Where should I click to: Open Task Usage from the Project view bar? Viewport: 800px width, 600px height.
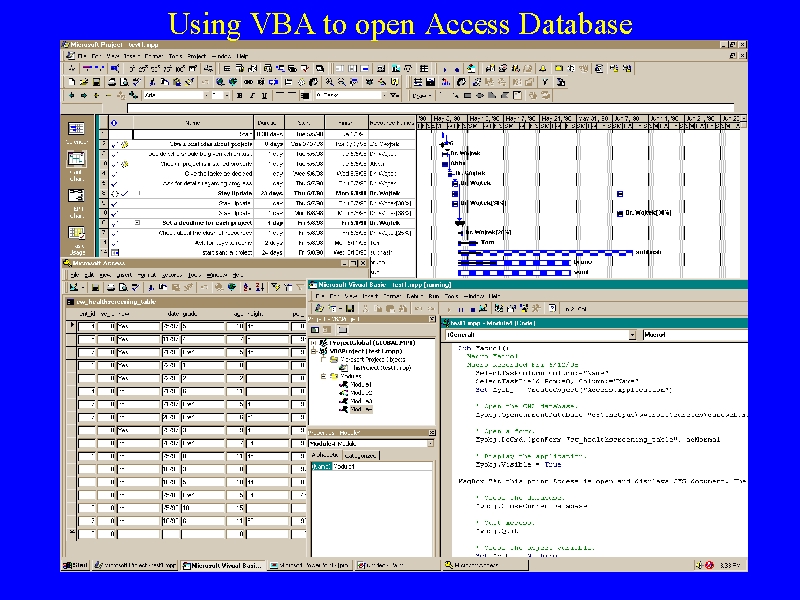[77, 240]
